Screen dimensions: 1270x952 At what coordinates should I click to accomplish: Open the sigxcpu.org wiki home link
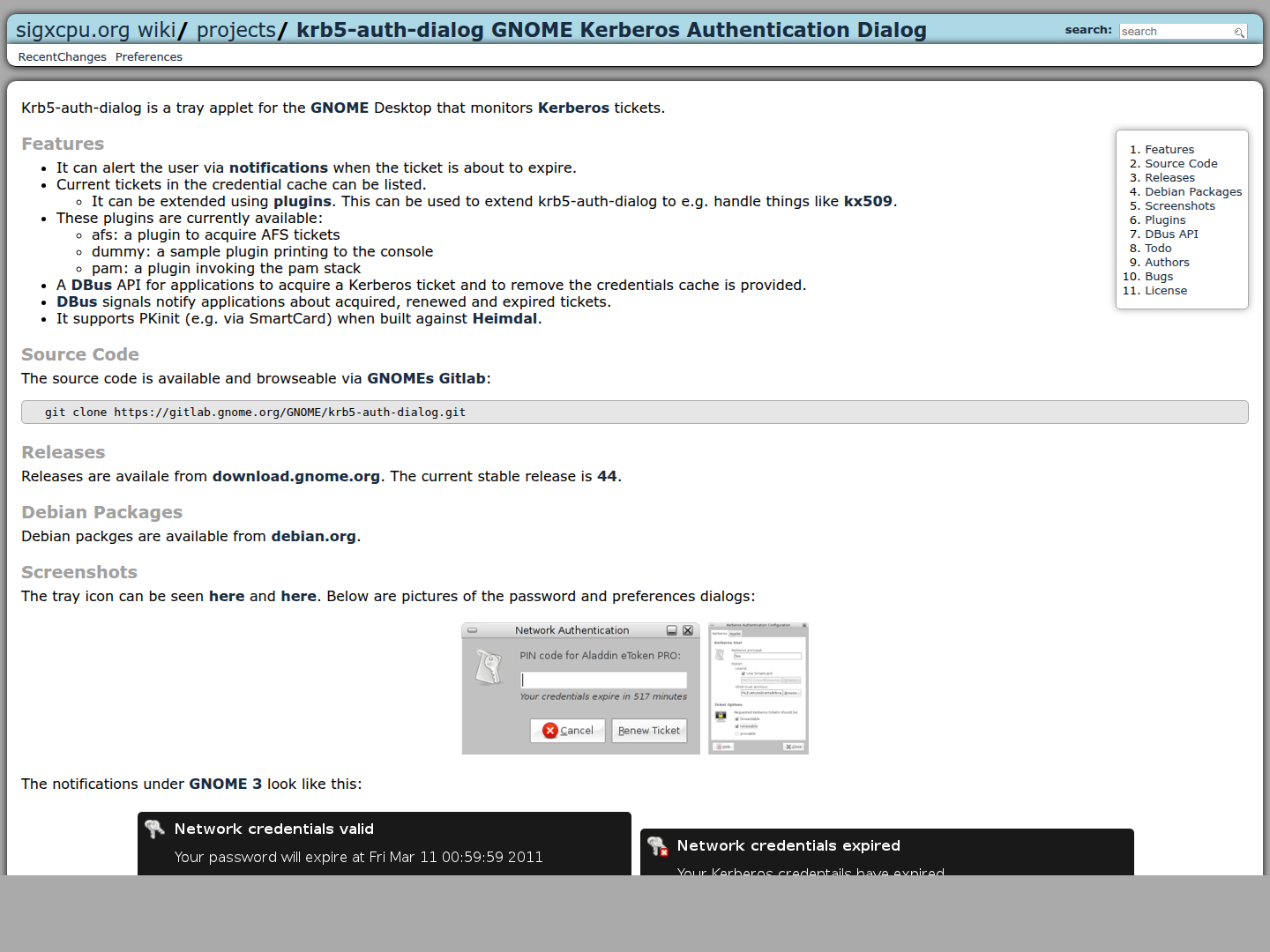point(95,30)
